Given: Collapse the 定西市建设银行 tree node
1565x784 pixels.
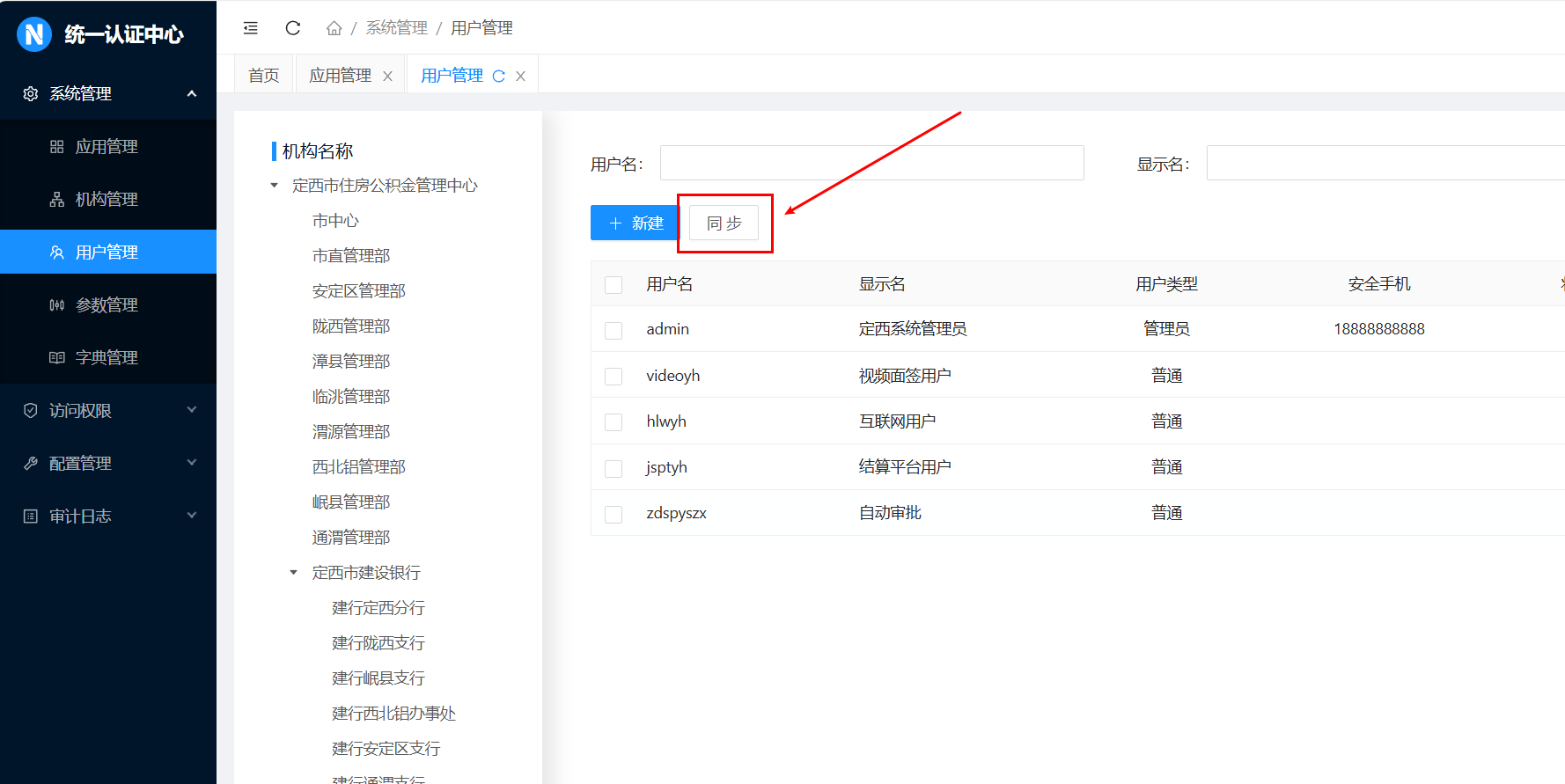Looking at the screenshot, I should point(294,573).
